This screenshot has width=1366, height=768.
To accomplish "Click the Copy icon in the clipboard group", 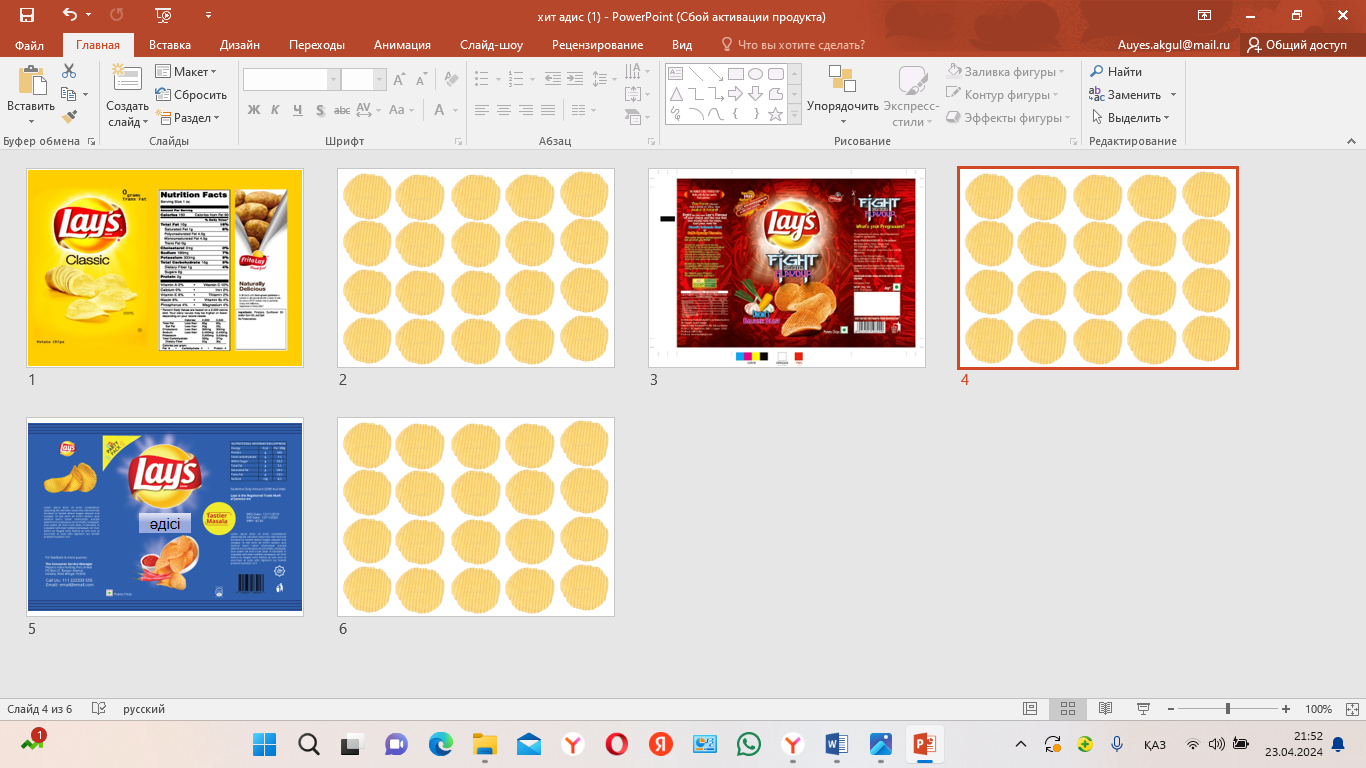I will point(69,94).
